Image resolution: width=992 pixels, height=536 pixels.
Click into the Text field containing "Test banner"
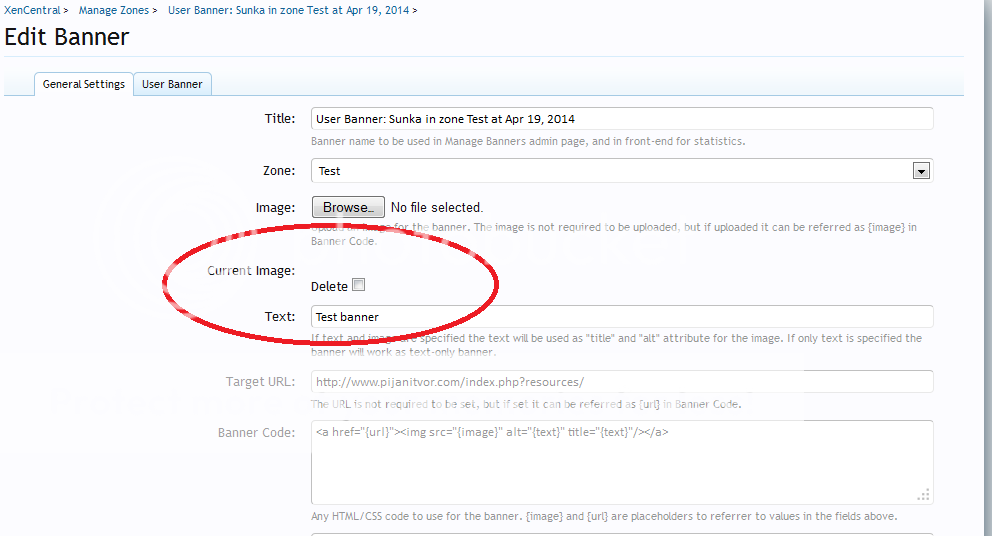[621, 317]
